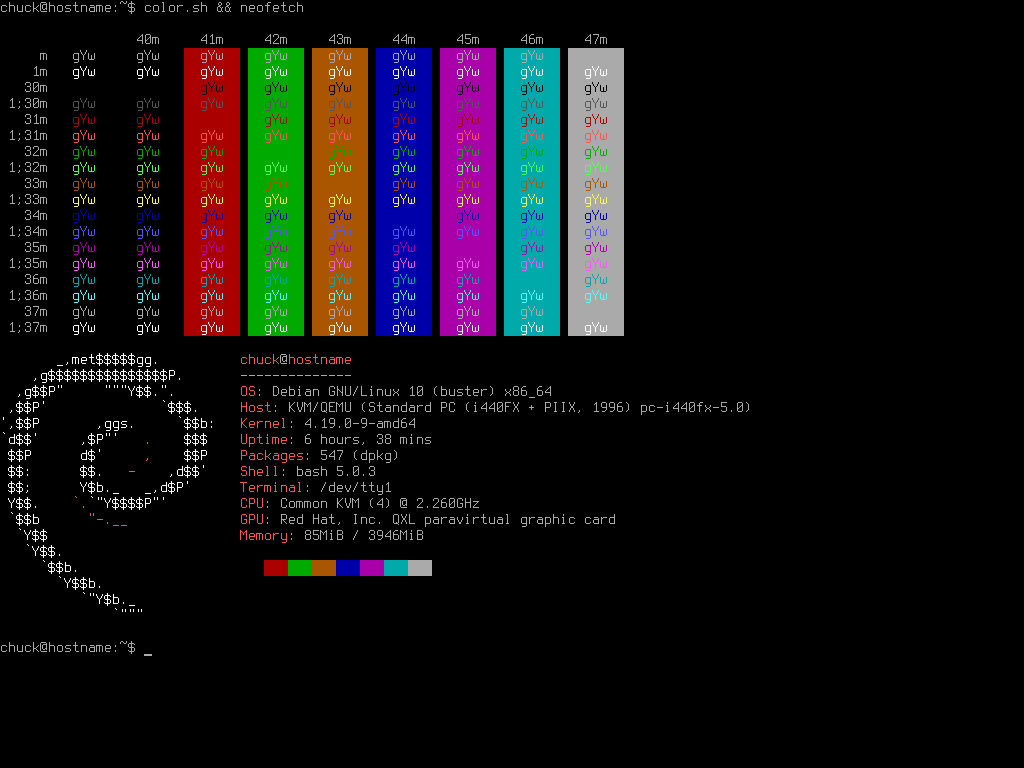Click the "44m" column header
This screenshot has height=768, width=1024.
(404, 40)
